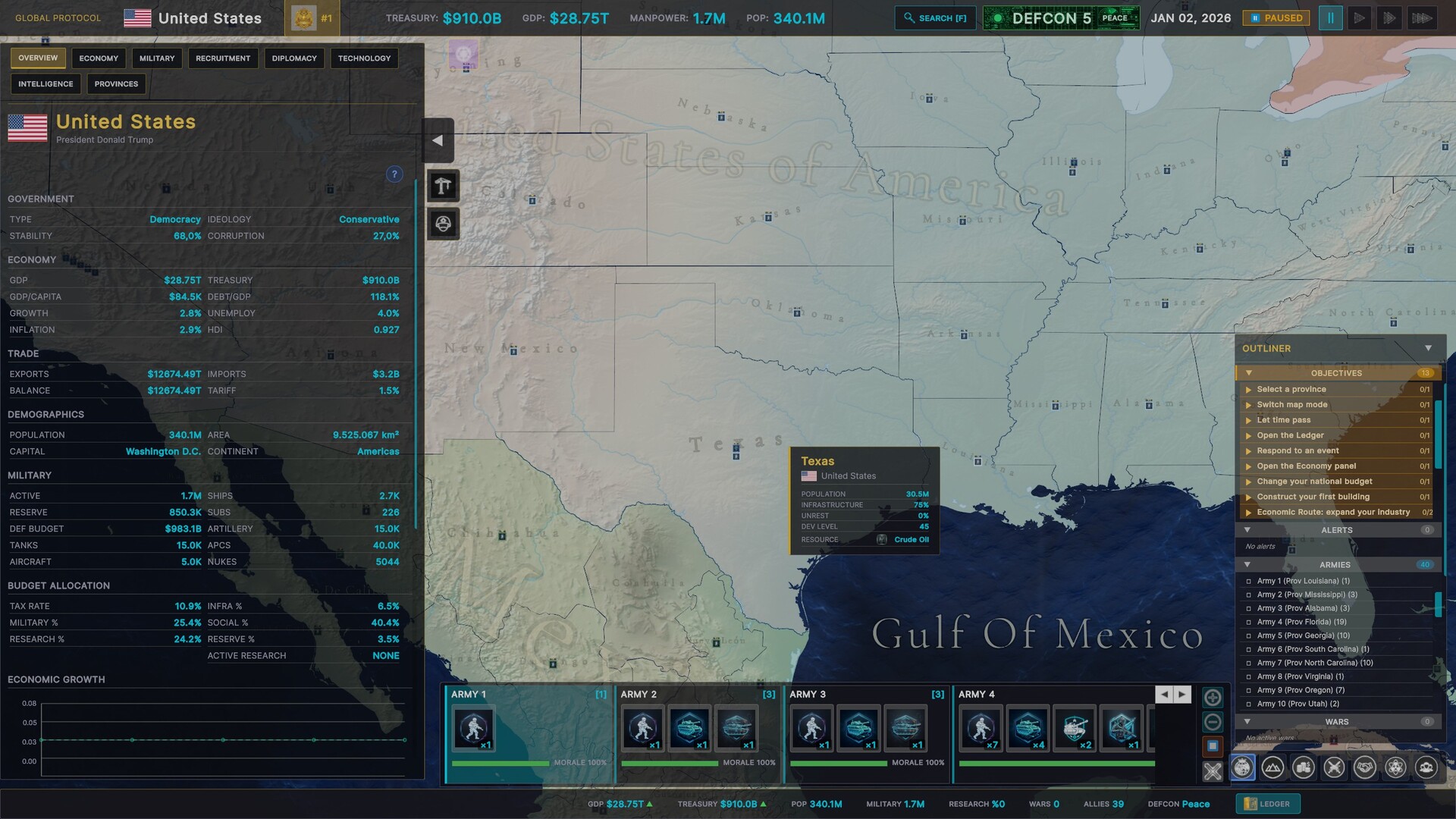Open the LEDGER button at bottom
Viewport: 1456px width, 819px height.
click(1268, 803)
